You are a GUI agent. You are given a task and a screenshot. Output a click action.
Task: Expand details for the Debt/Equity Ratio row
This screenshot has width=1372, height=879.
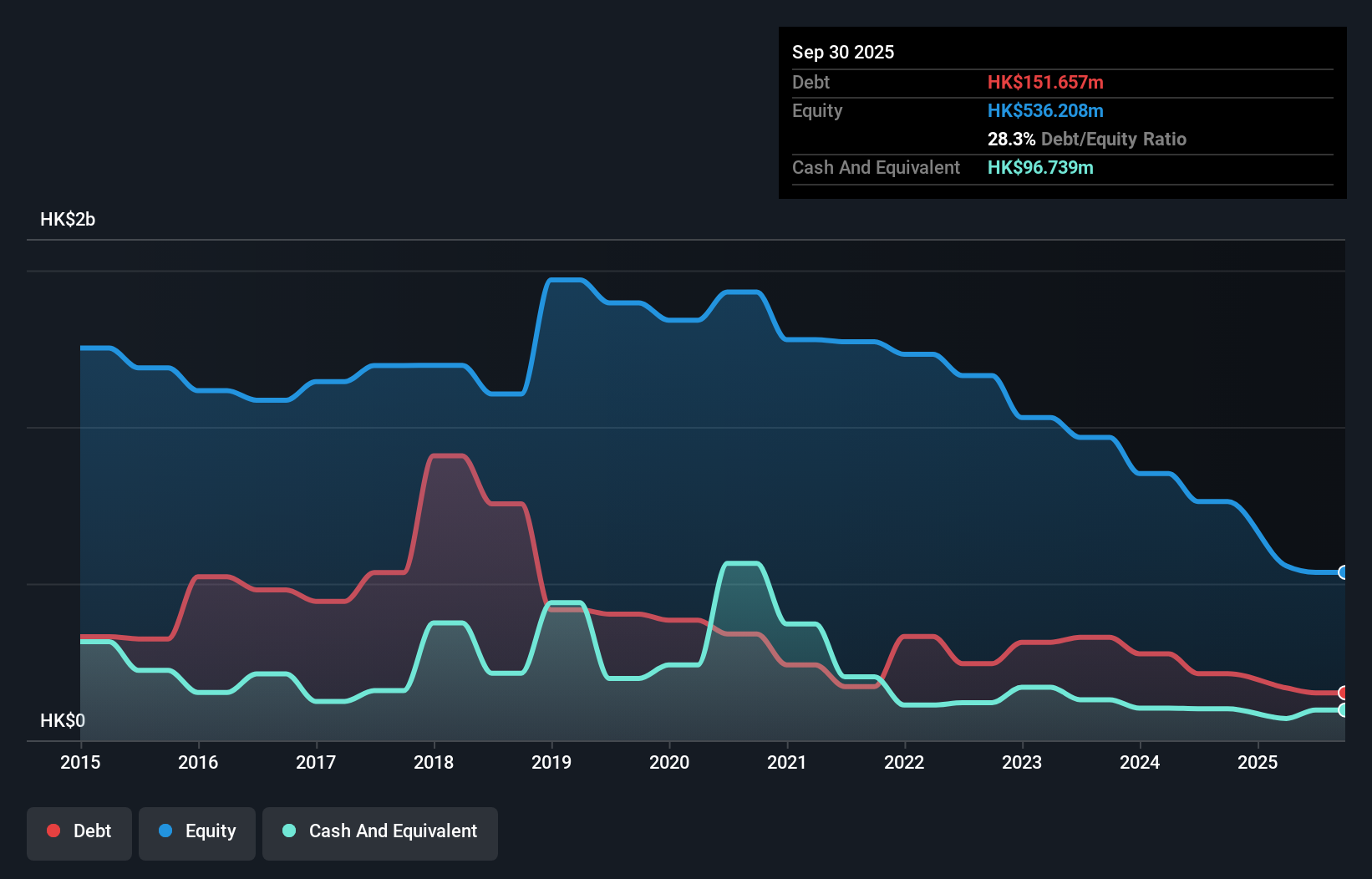[1087, 140]
